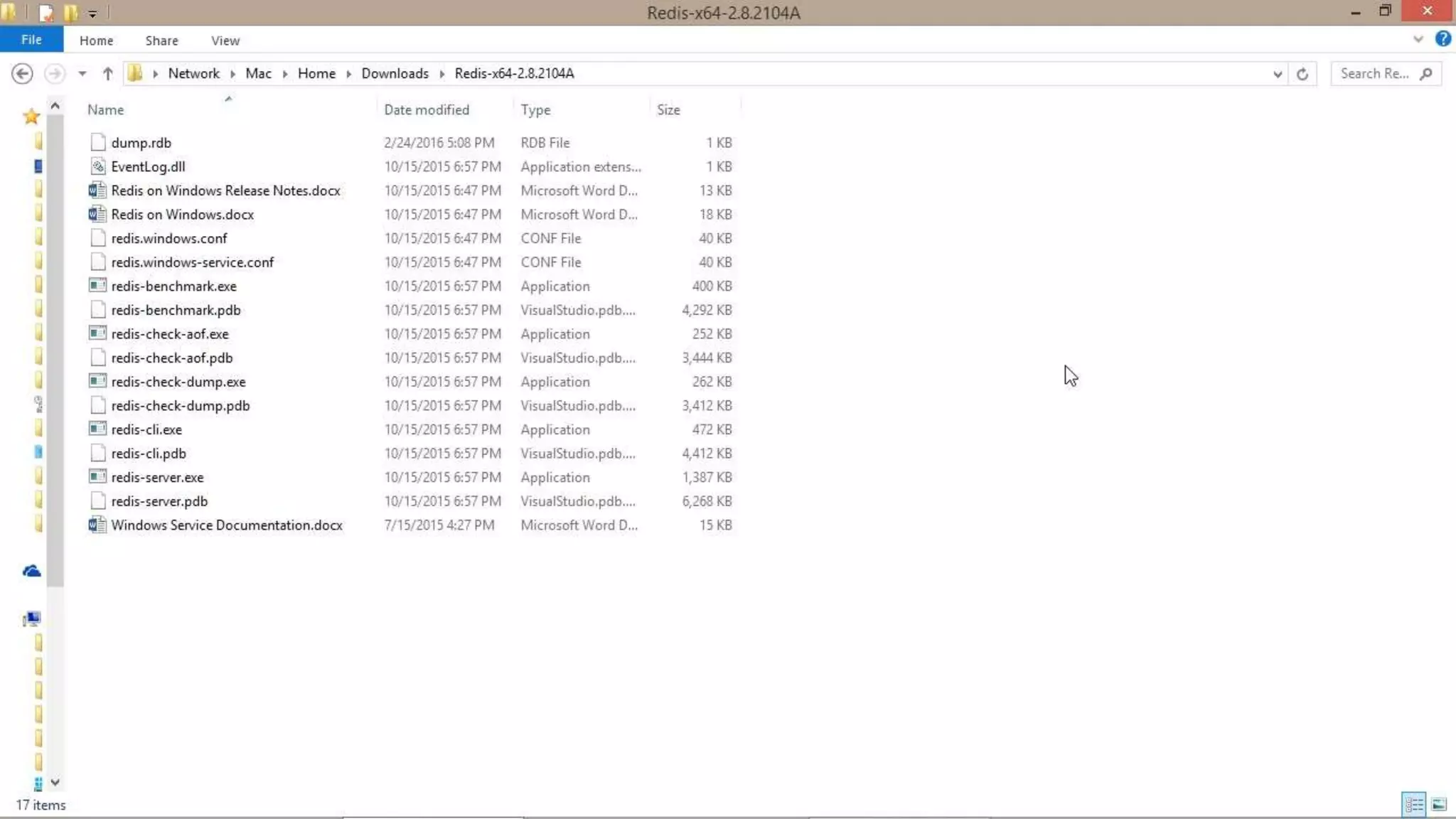Screen dimensions: 1456x819
Task: Select the redis-server.exe application icon
Action: pyautogui.click(x=97, y=477)
